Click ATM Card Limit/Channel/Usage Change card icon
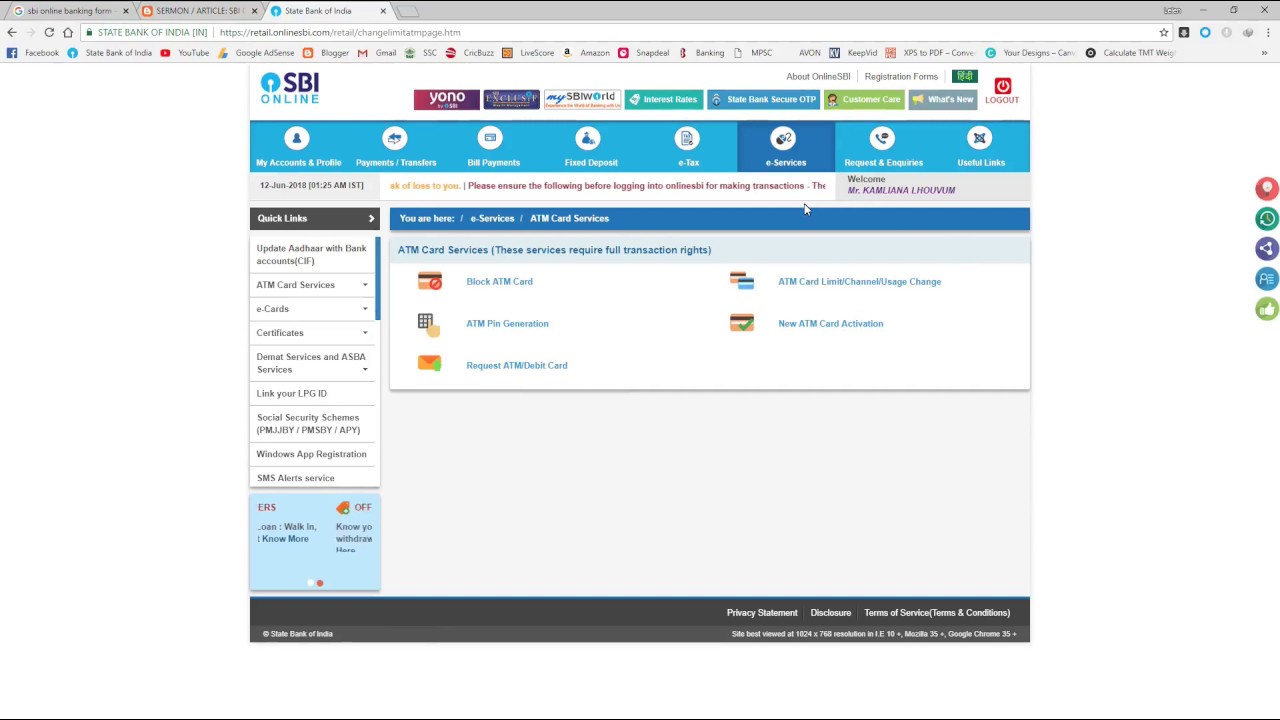The height and width of the screenshot is (720, 1280). tap(742, 281)
